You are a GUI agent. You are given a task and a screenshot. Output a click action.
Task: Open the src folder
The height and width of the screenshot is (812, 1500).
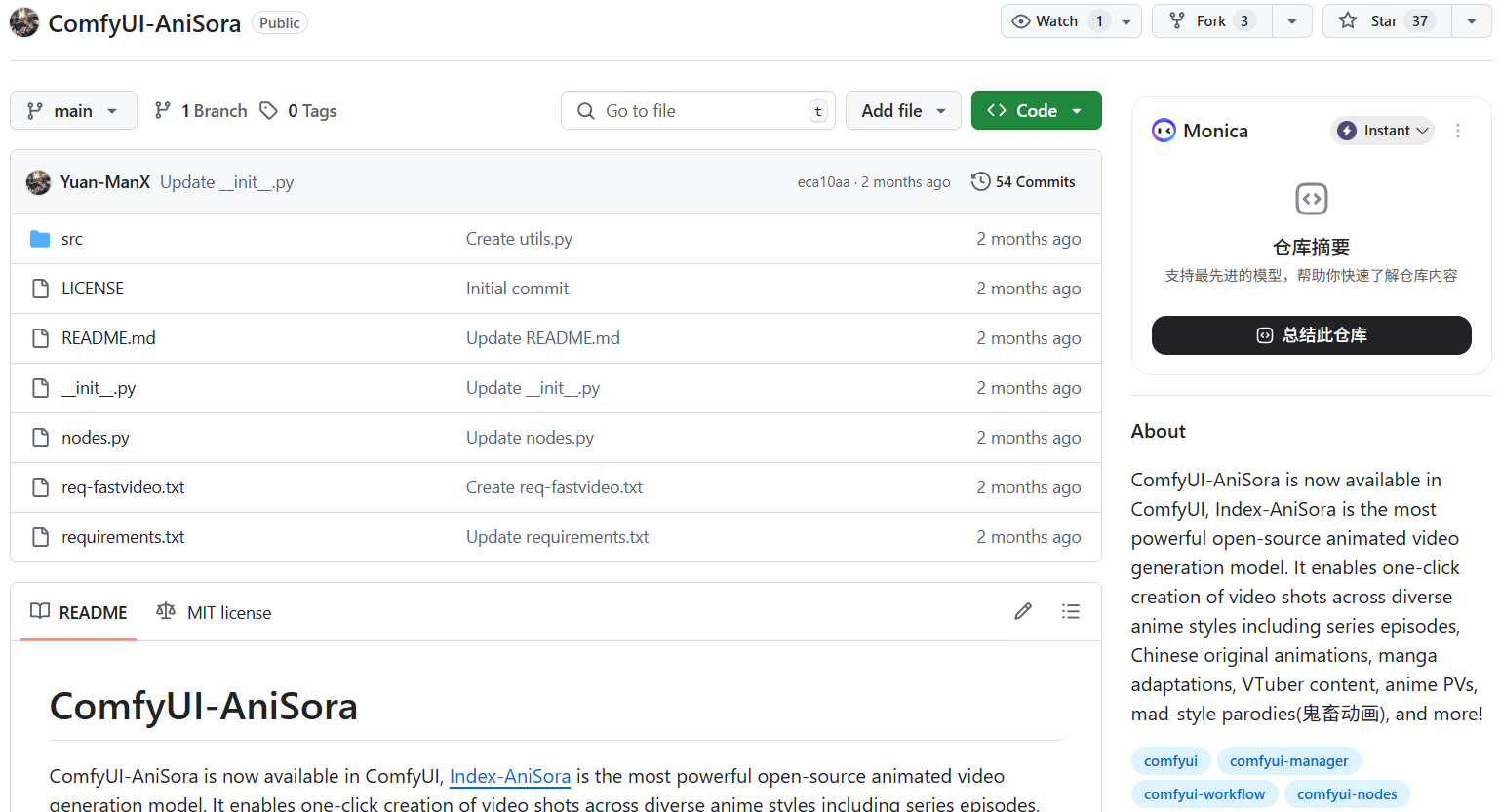click(72, 239)
